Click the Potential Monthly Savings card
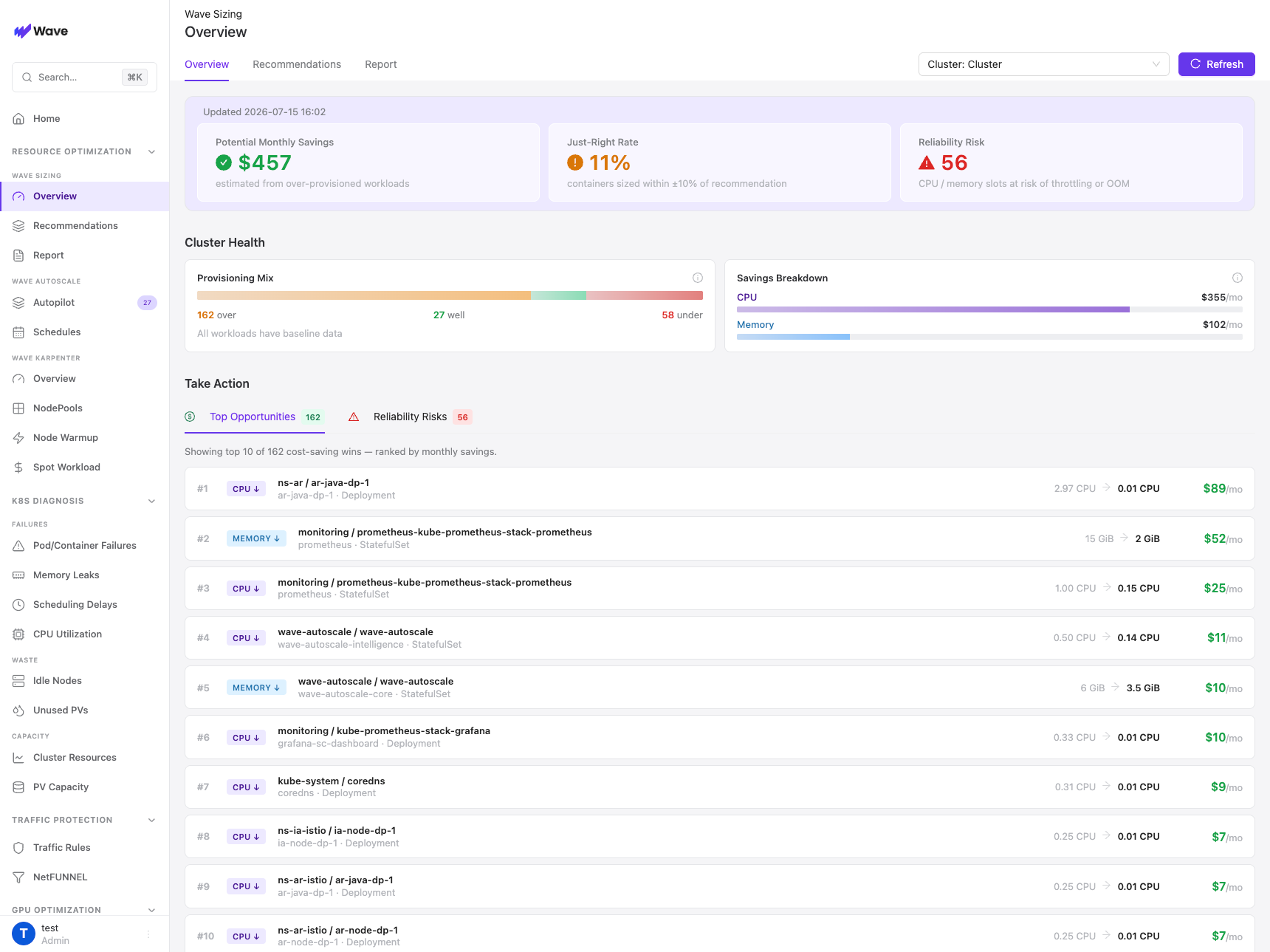Screen dimensions: 1270x952 [368, 162]
